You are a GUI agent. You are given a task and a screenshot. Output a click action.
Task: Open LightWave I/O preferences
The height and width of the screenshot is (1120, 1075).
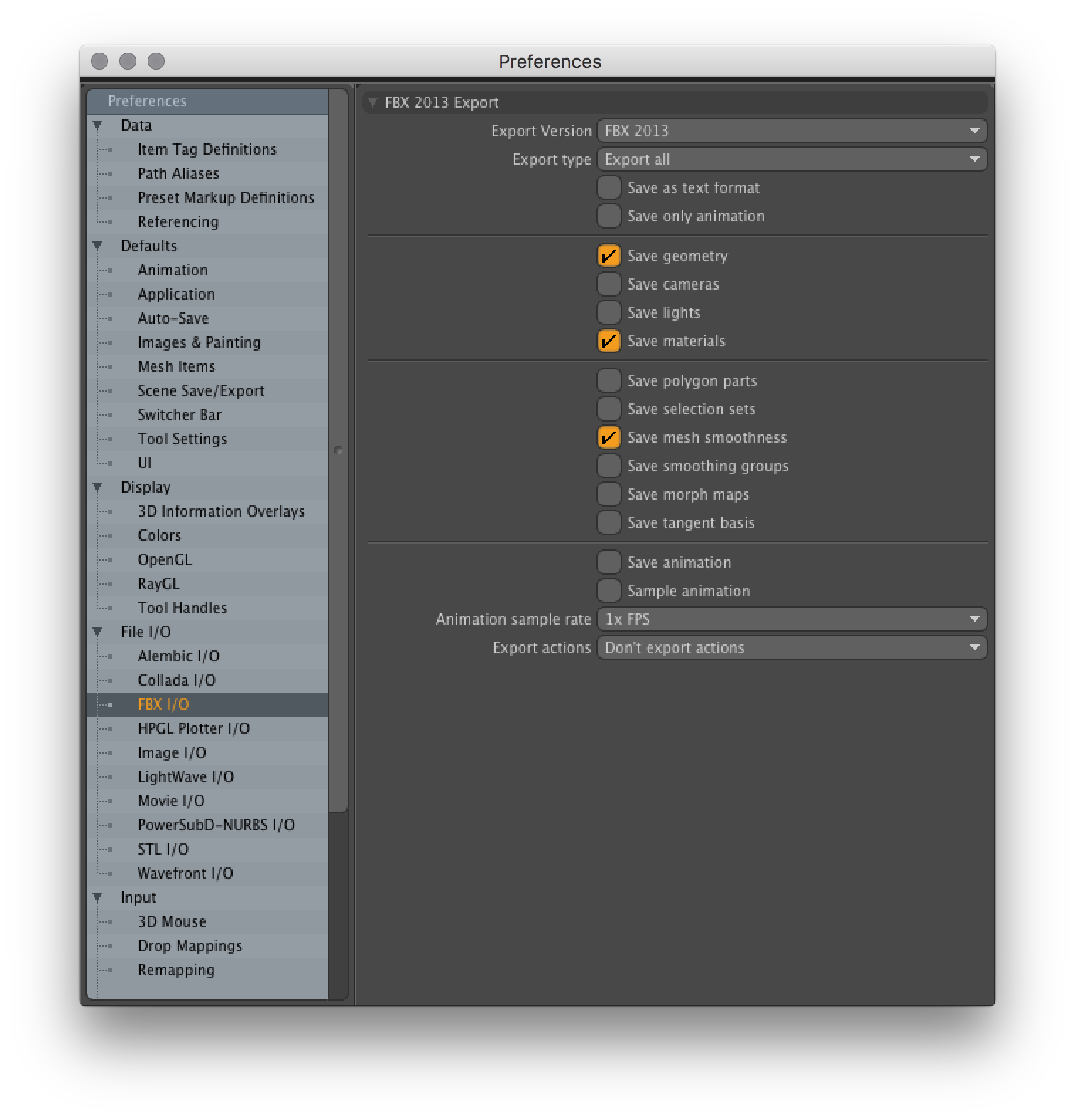(207, 777)
